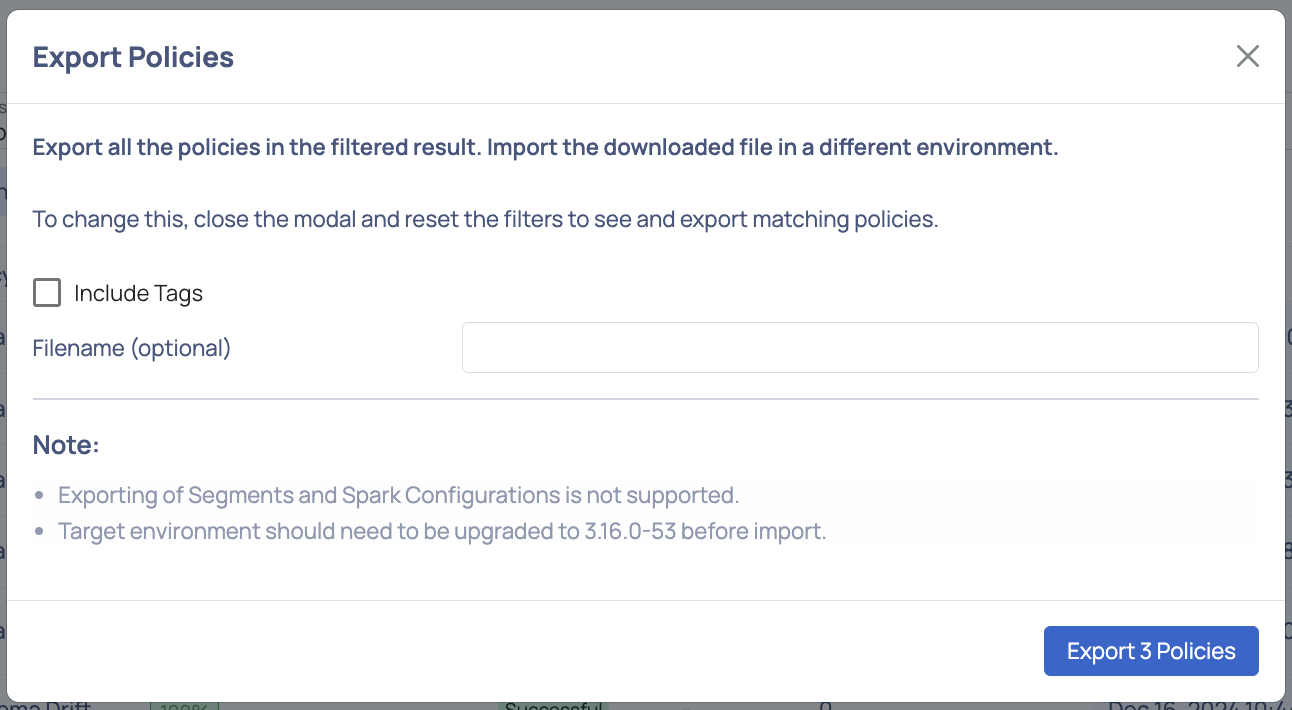Viewport: 1292px width, 710px height.
Task: Click the bold export description sentence
Action: [545, 148]
